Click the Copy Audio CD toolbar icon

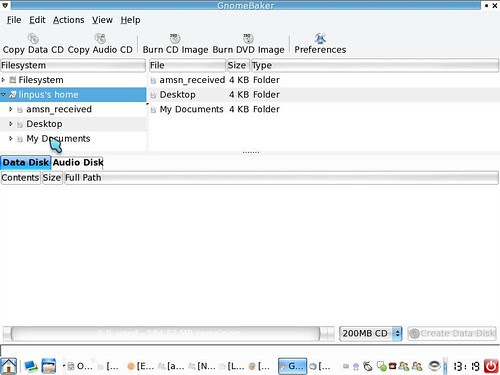point(100,39)
